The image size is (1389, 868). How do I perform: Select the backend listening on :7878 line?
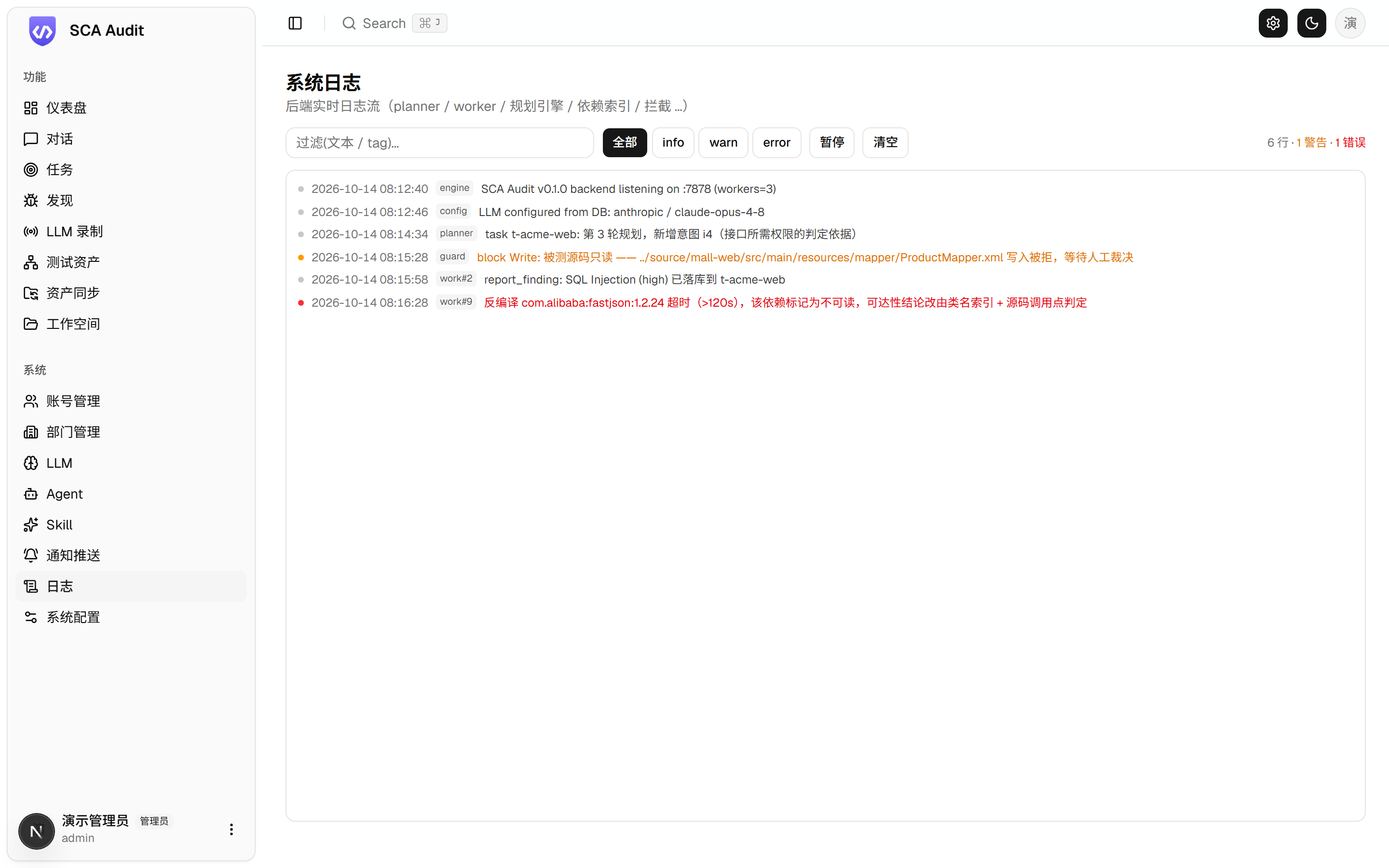(x=628, y=189)
